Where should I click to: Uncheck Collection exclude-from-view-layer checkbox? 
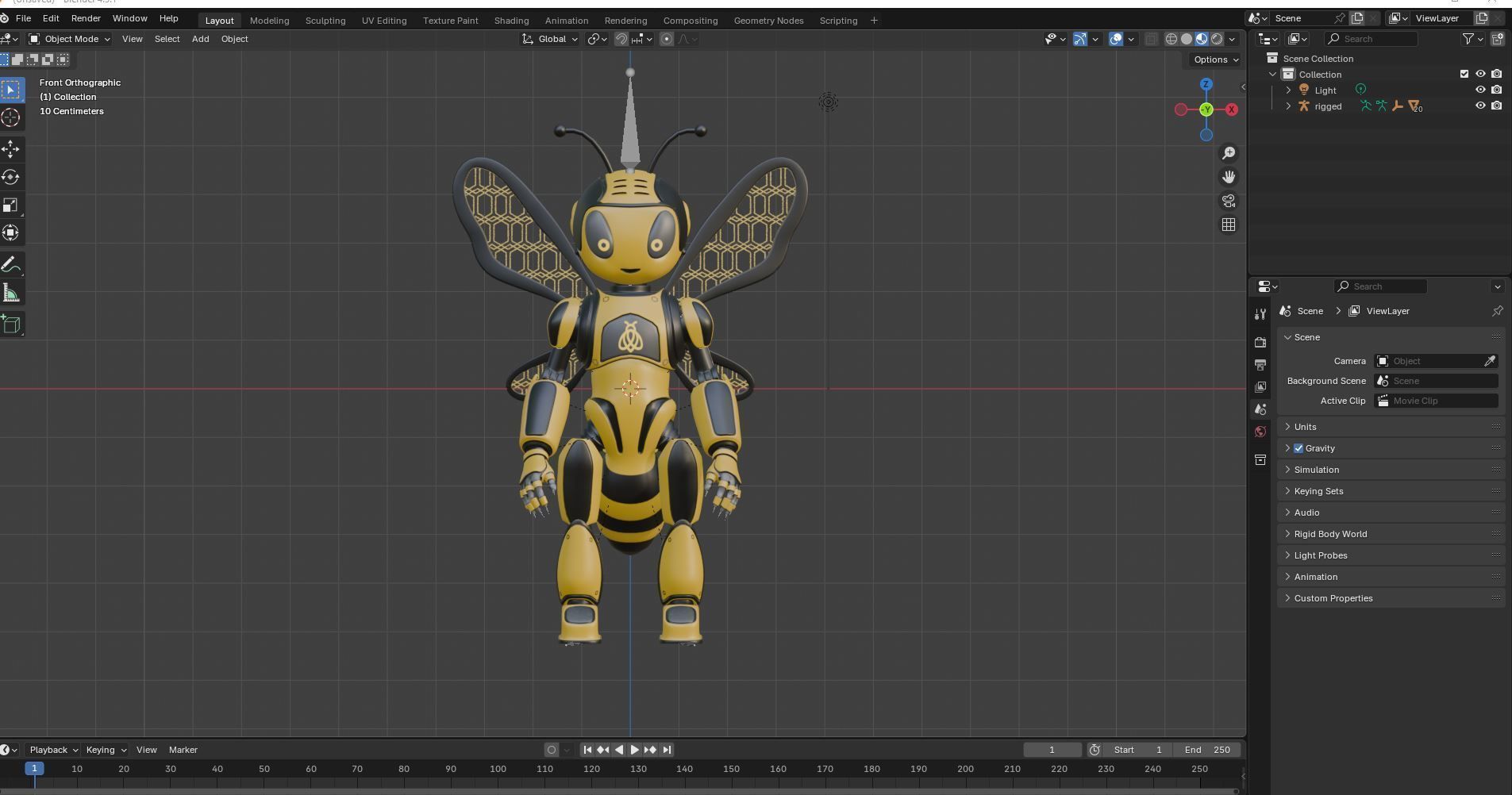tap(1464, 74)
